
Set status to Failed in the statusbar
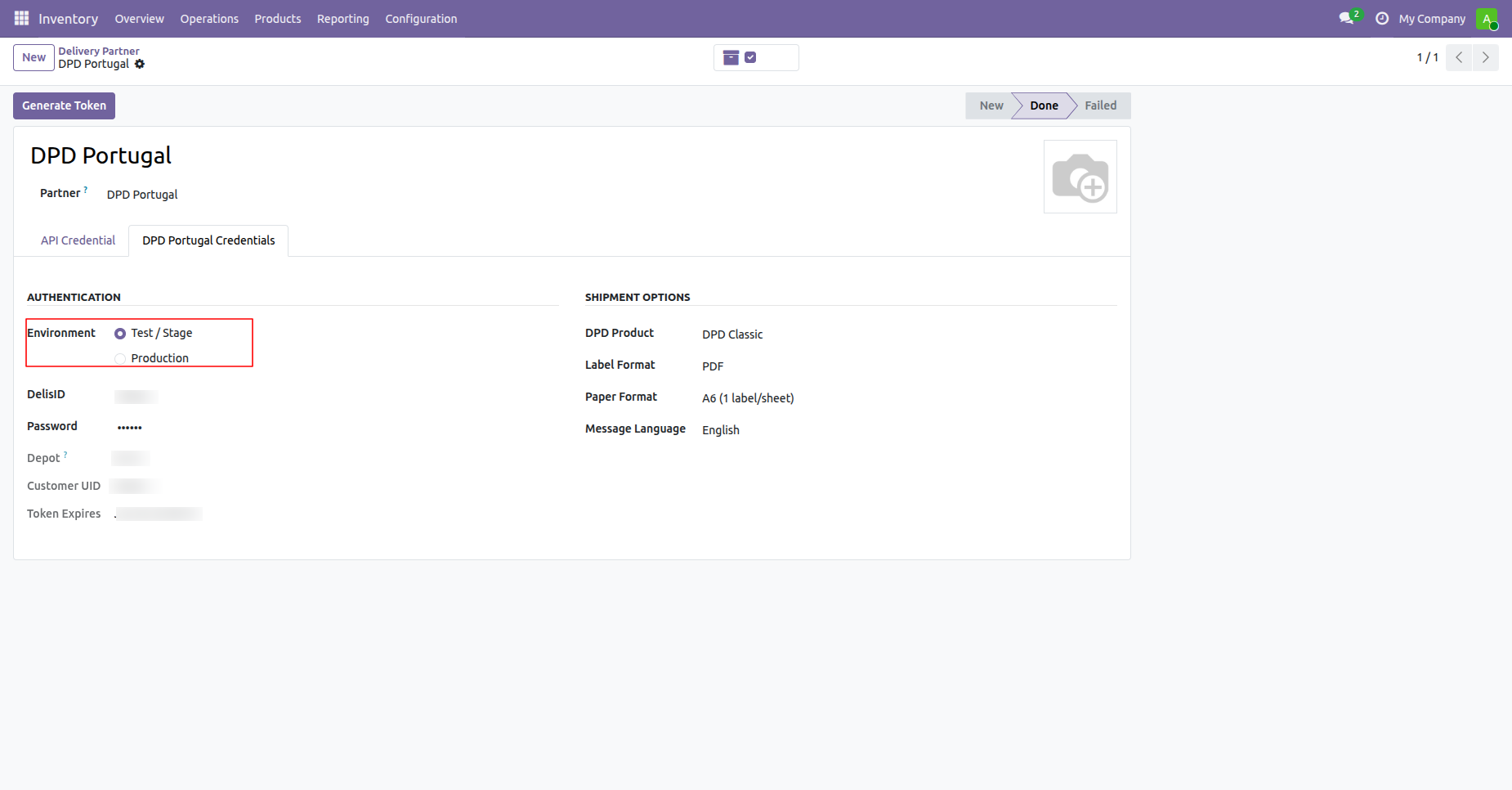1100,105
